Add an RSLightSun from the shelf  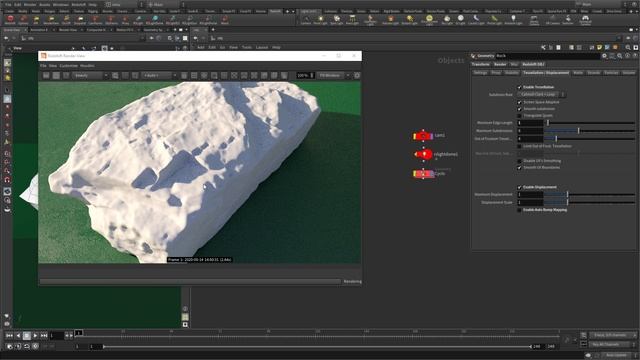pyautogui.click(x=189, y=20)
